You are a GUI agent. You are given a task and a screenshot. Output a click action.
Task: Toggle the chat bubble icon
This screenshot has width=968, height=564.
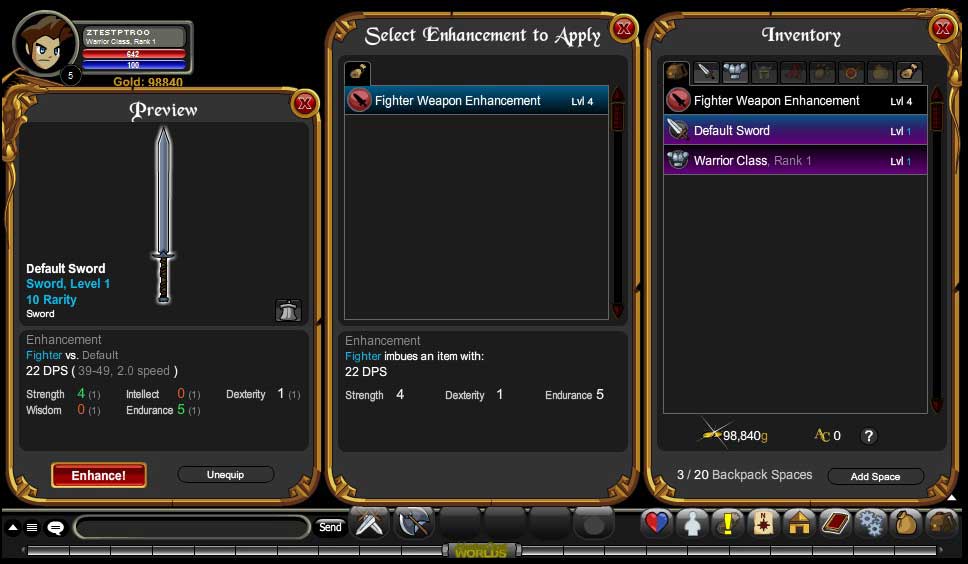[x=56, y=528]
